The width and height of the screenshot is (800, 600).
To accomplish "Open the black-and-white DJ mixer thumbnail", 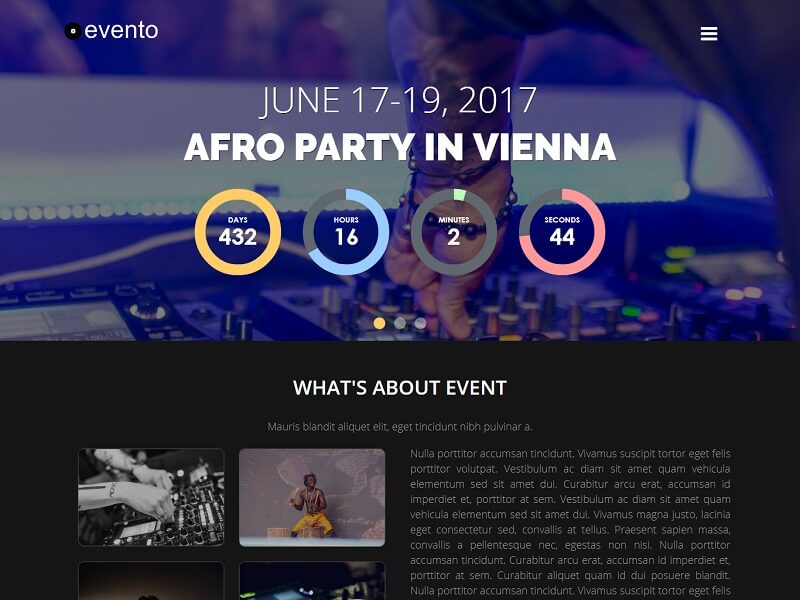I will [x=151, y=497].
